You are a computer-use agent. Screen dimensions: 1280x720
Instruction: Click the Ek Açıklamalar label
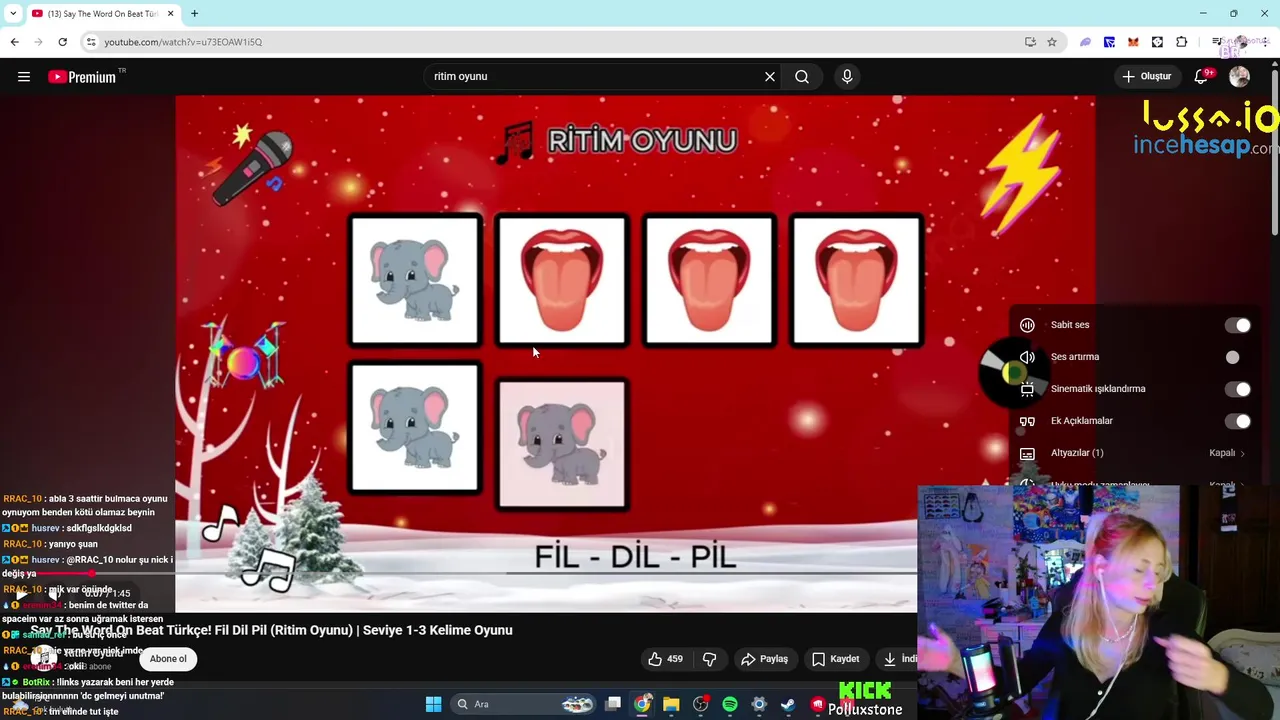tap(1082, 421)
